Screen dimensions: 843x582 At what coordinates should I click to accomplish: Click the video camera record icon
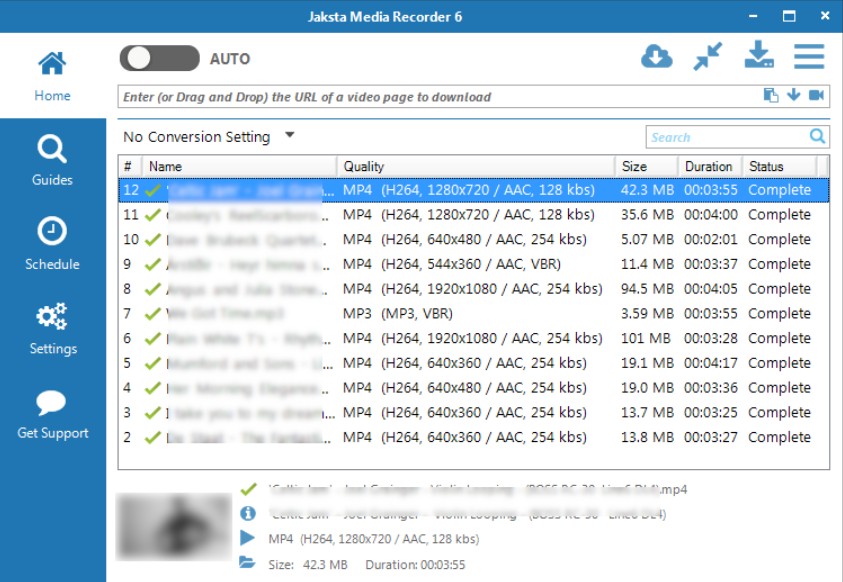pyautogui.click(x=816, y=95)
